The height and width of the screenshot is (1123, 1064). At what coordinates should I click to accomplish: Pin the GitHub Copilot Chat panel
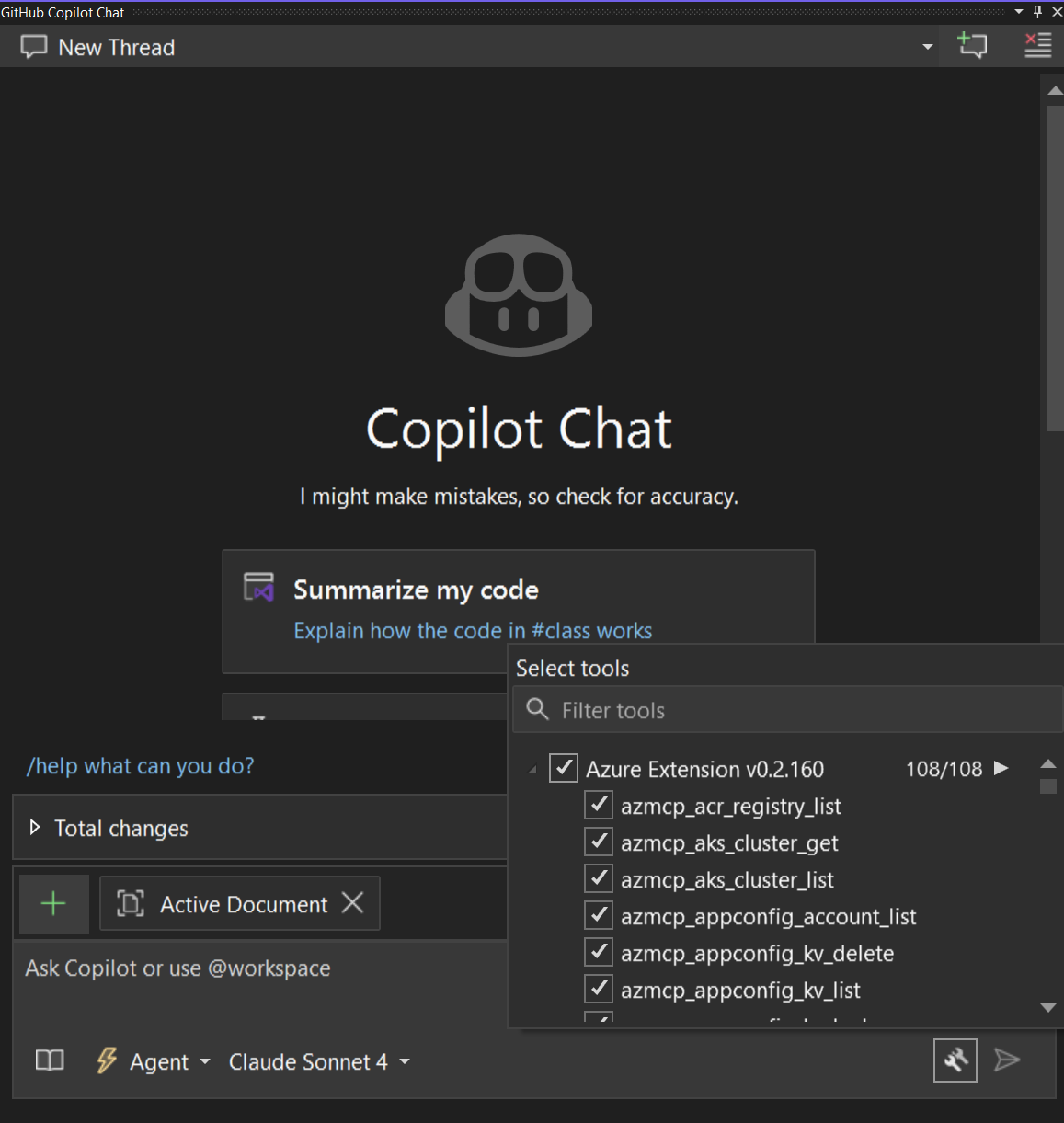(x=1037, y=12)
